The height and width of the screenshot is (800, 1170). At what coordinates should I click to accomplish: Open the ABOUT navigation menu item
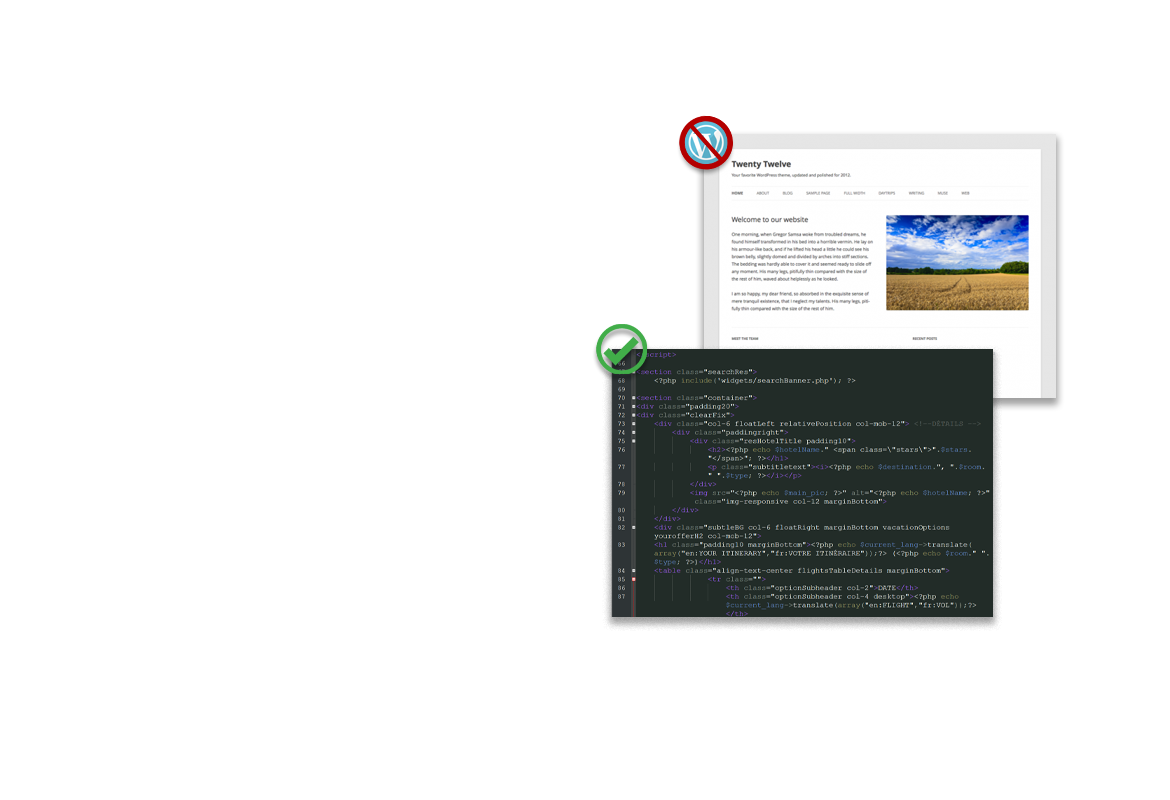coord(763,193)
